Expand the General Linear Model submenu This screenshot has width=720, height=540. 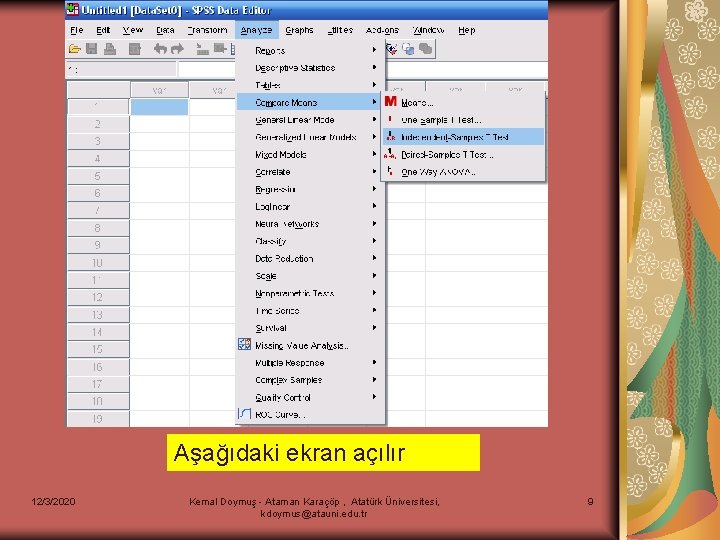pos(310,120)
